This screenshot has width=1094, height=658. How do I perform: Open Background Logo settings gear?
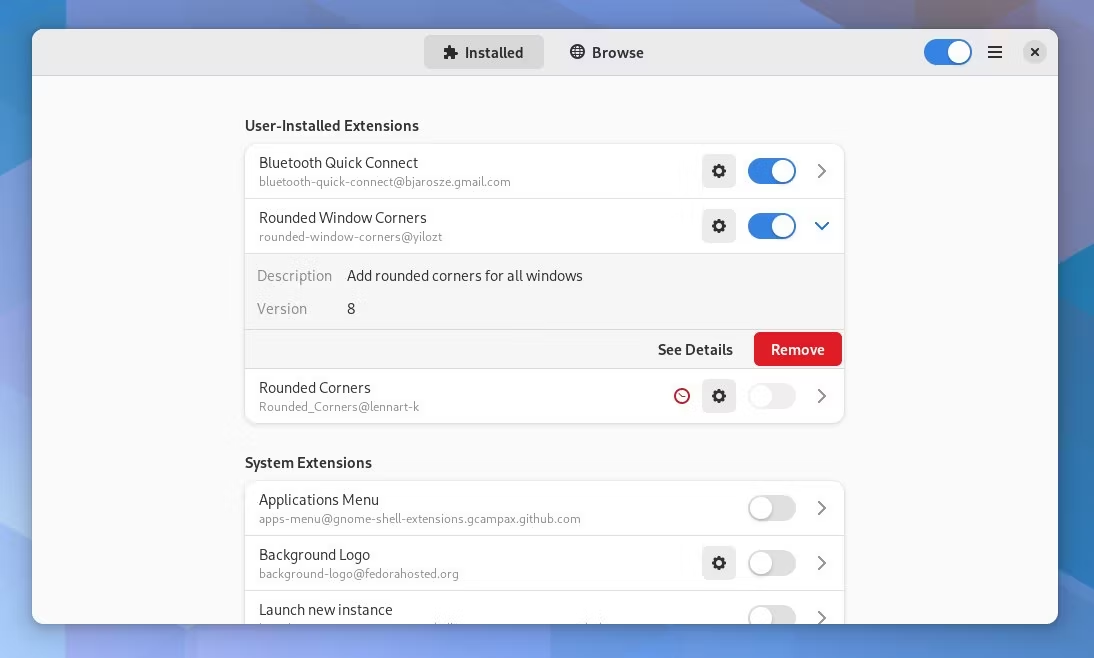719,563
